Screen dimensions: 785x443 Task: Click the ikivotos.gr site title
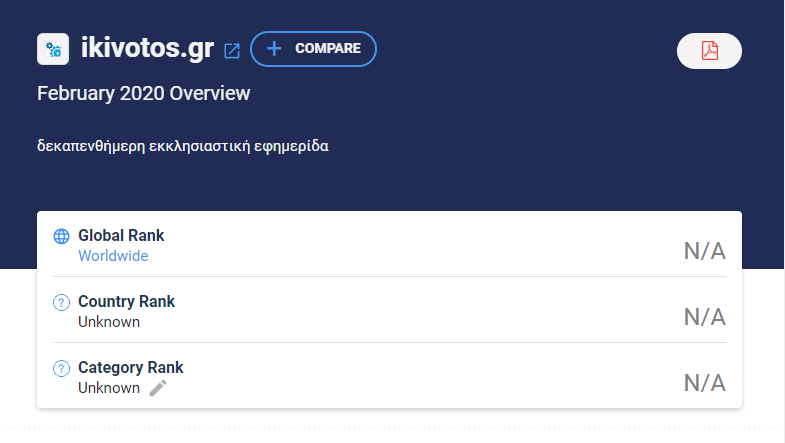point(148,49)
